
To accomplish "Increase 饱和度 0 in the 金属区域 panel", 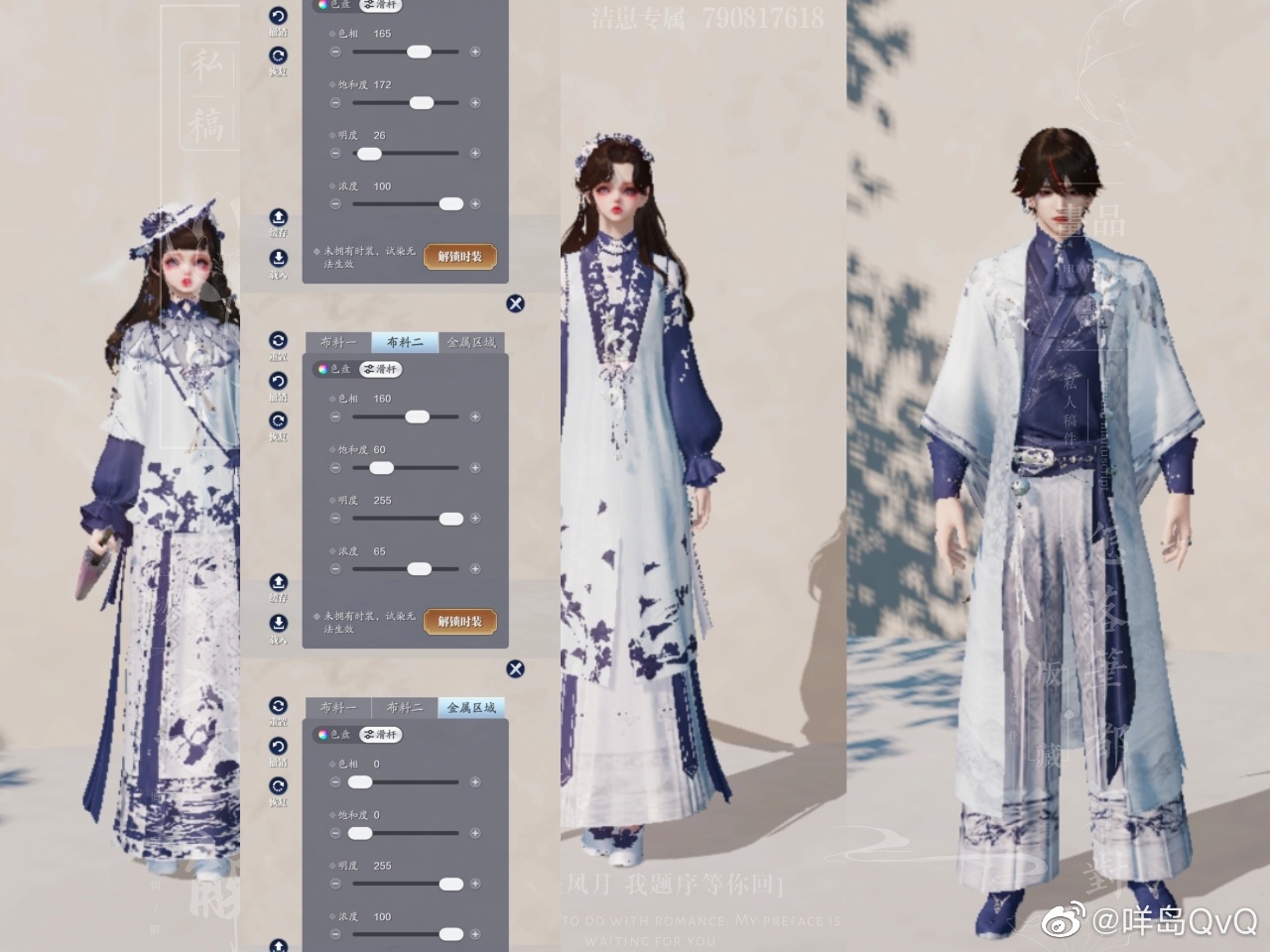I will 475,832.
